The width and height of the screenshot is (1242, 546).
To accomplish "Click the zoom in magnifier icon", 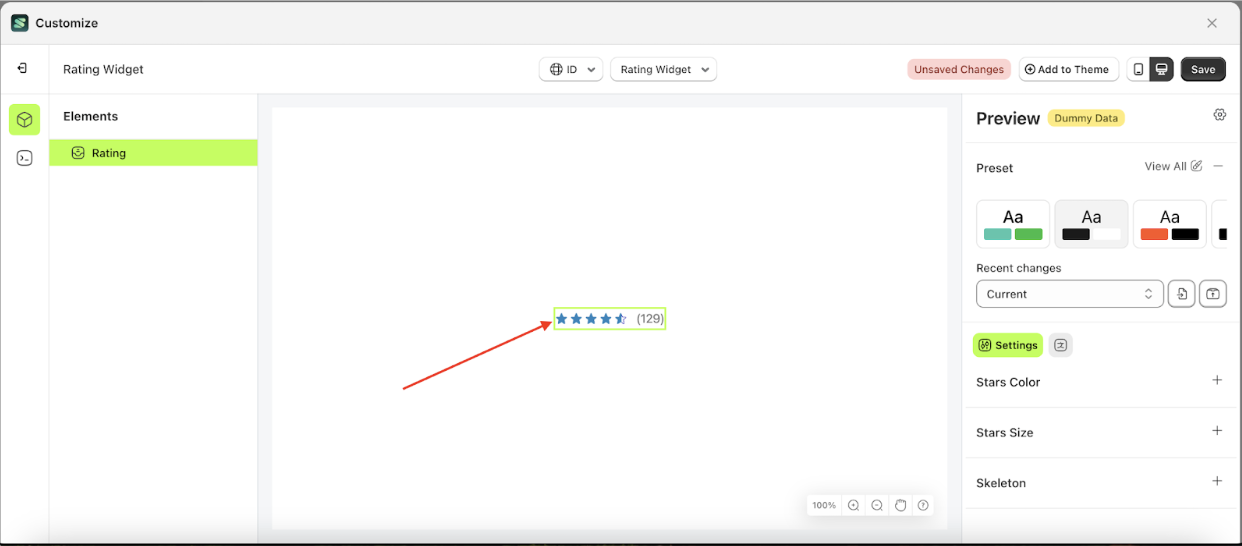I will 853,506.
